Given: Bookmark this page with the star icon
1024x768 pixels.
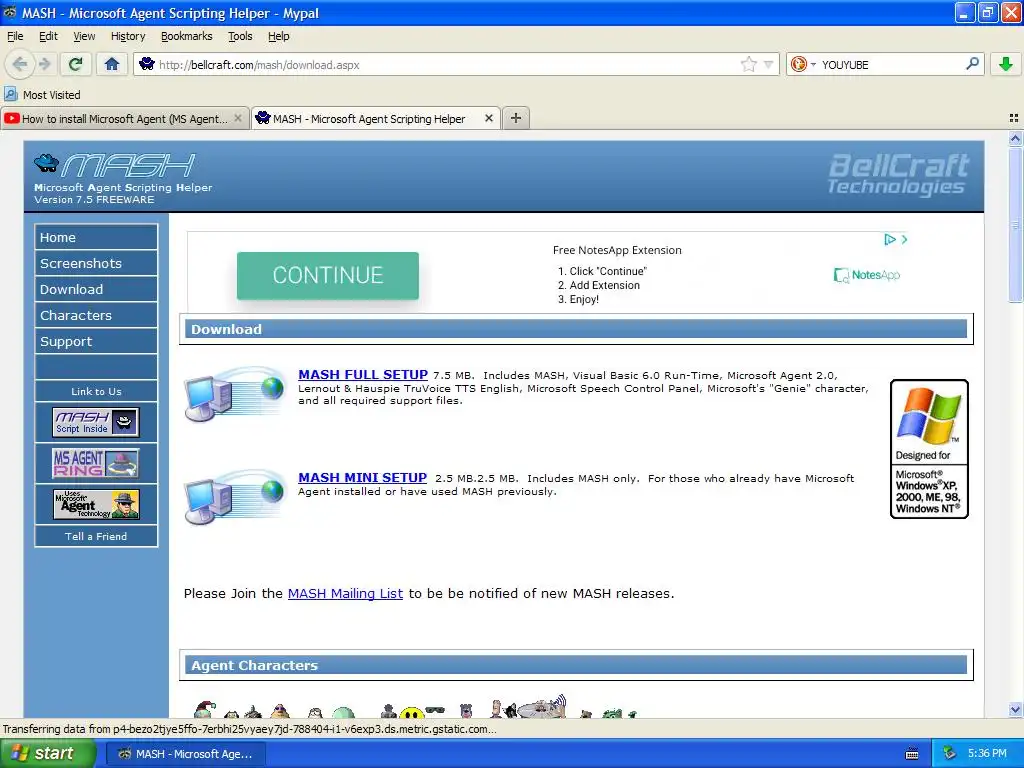Looking at the screenshot, I should point(748,64).
